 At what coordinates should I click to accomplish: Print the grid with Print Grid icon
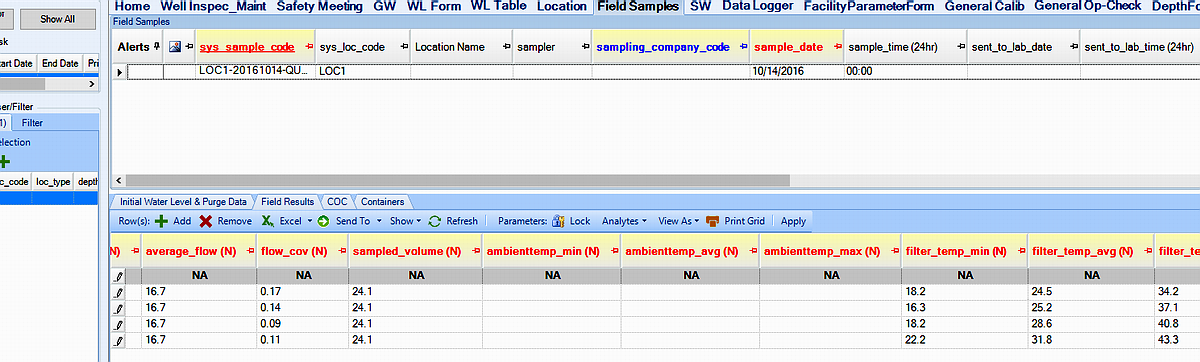735,221
